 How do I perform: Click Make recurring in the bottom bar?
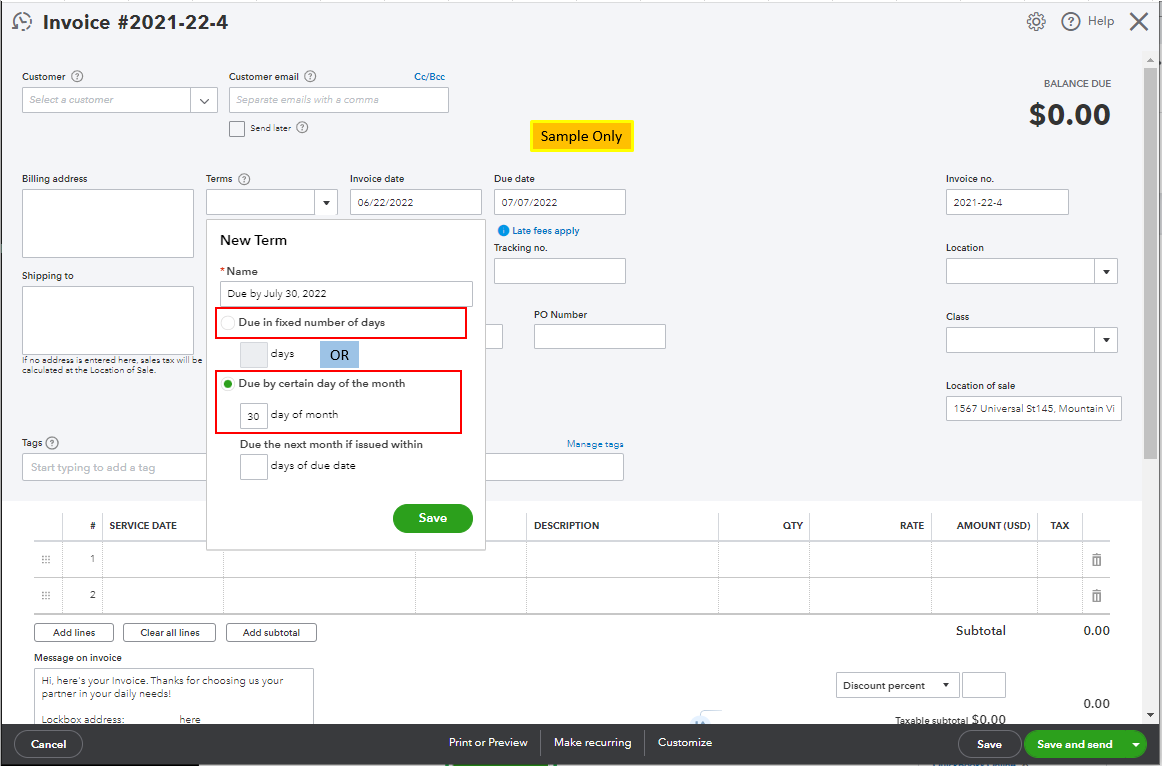tap(592, 743)
